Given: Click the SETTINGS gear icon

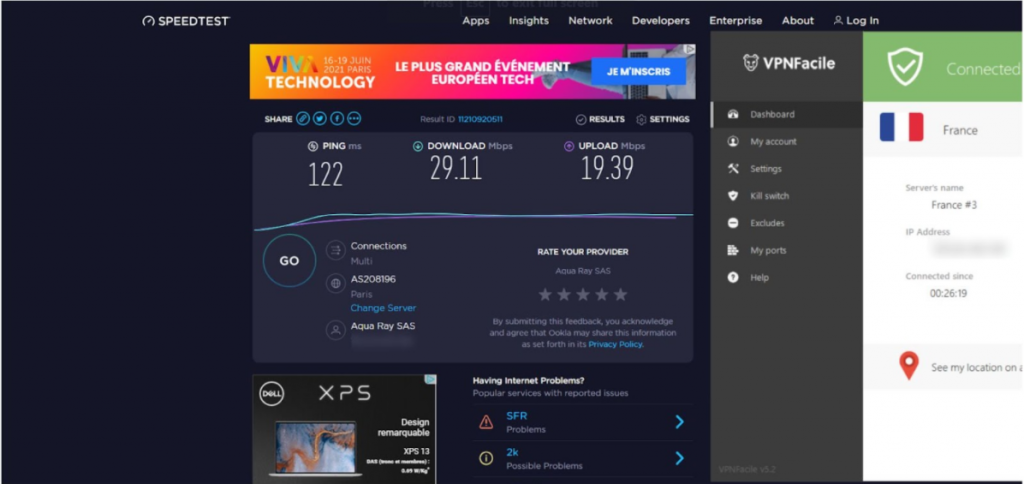Looking at the screenshot, I should point(641,120).
